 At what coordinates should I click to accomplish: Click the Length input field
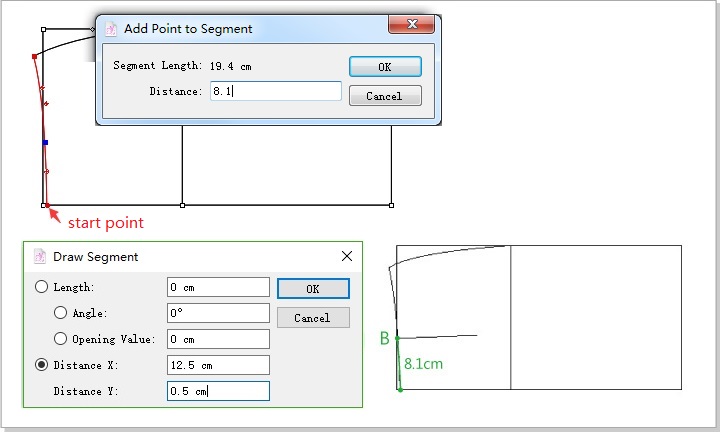point(218,288)
